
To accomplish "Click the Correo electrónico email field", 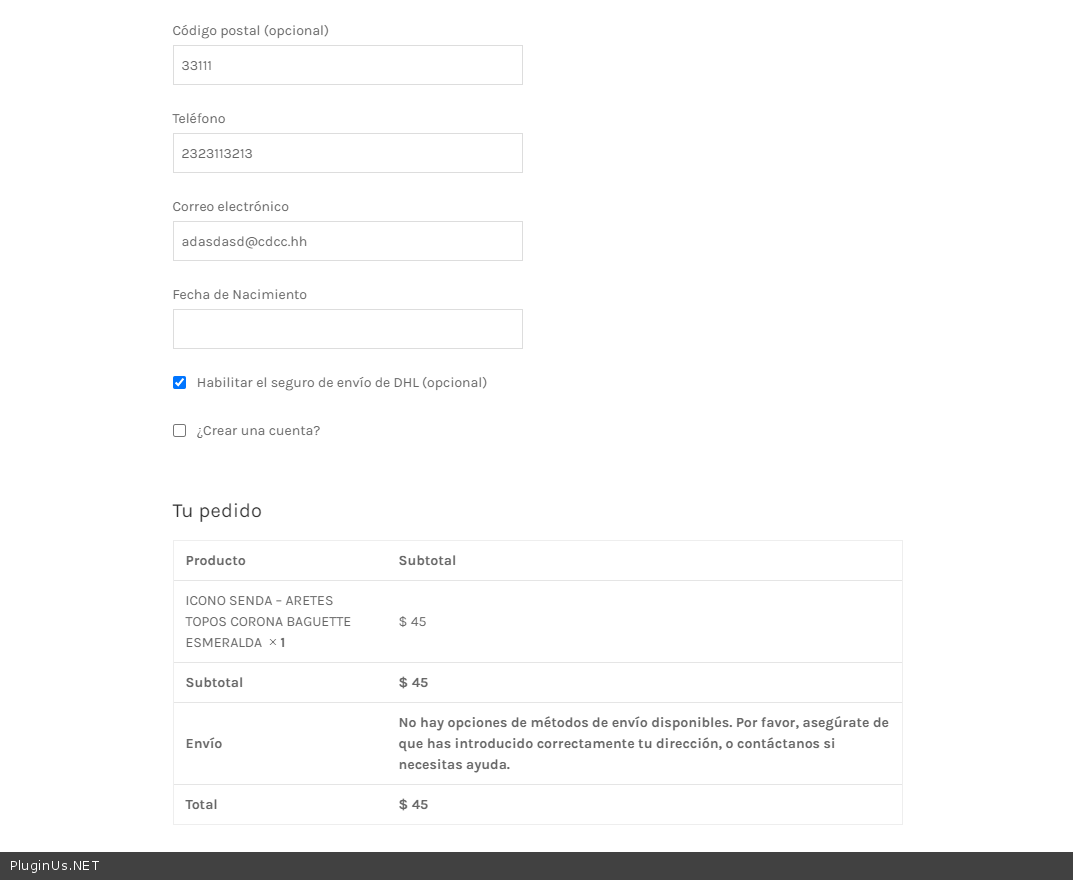I will pos(347,241).
